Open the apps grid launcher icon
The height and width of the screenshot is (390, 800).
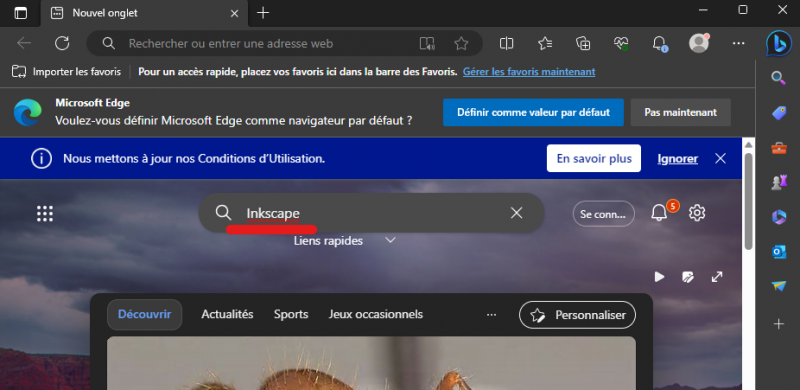[x=45, y=213]
